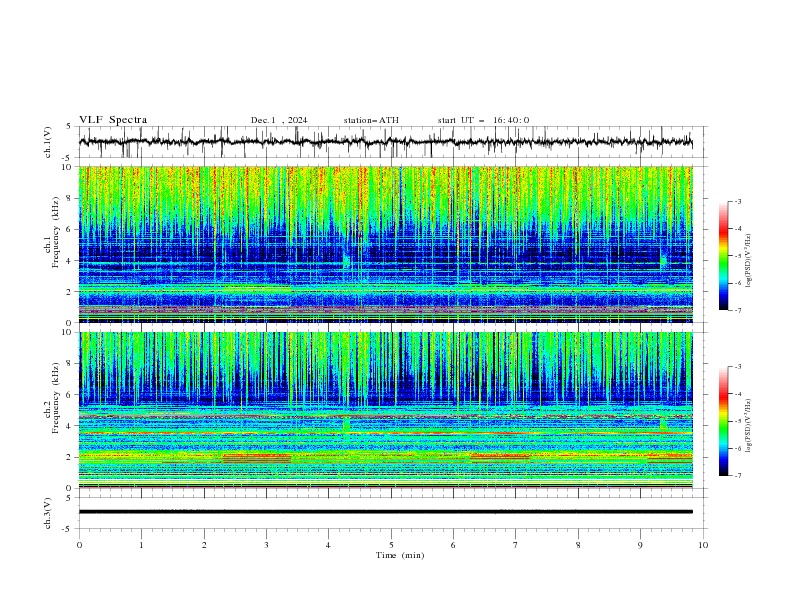Click time axis tick label "1"
Screen dimensions: 792x612
(141, 545)
